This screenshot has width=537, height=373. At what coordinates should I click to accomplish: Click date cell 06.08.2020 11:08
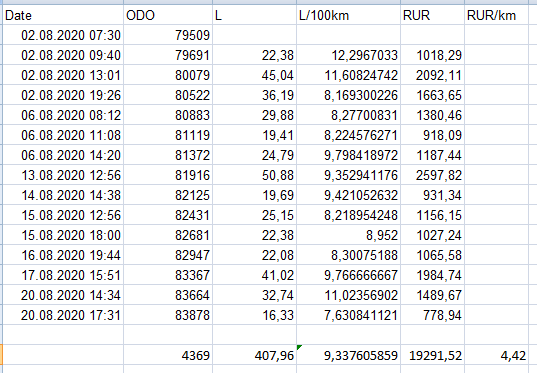pyautogui.click(x=63, y=135)
